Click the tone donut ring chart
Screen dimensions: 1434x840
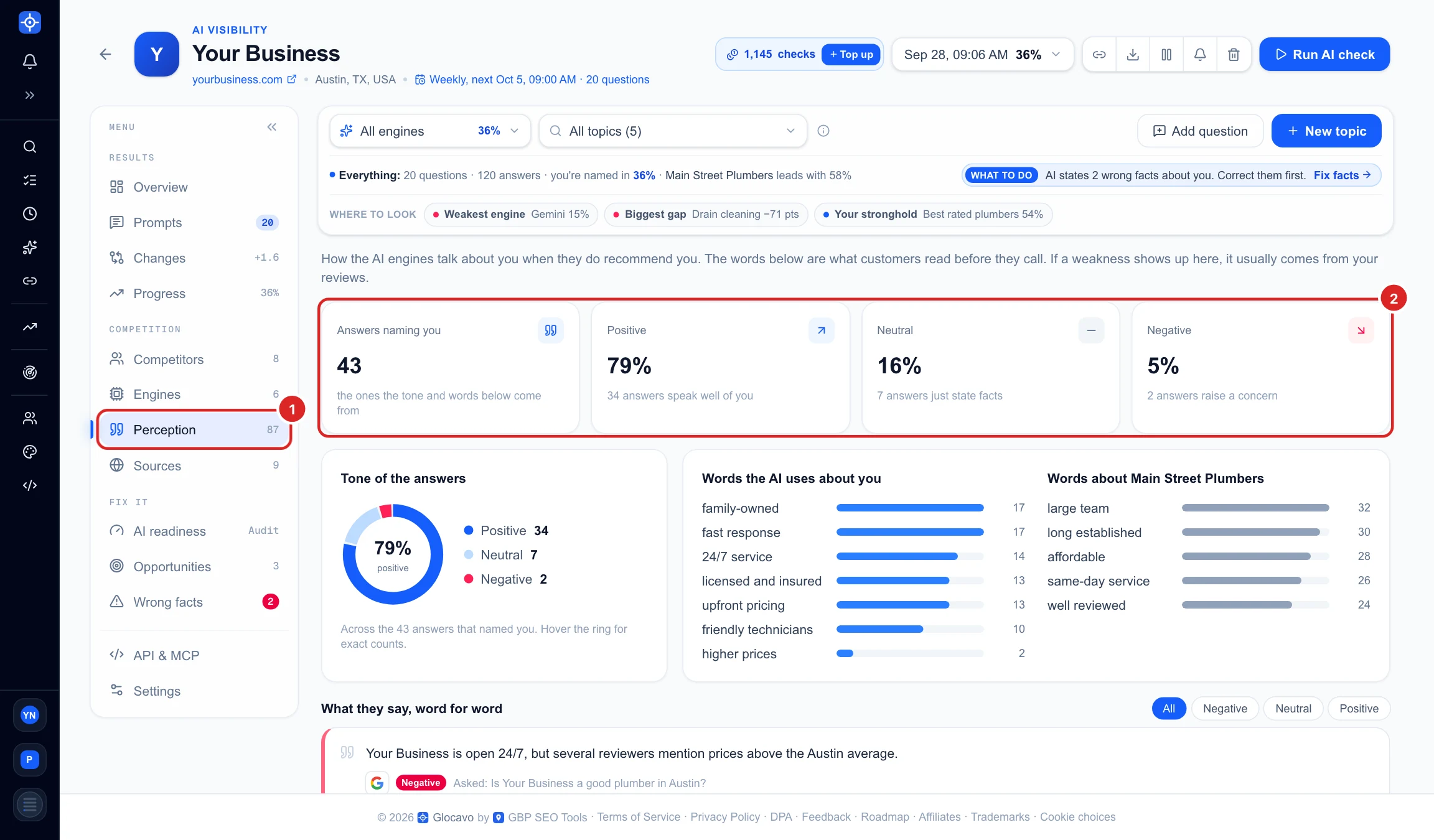(393, 554)
